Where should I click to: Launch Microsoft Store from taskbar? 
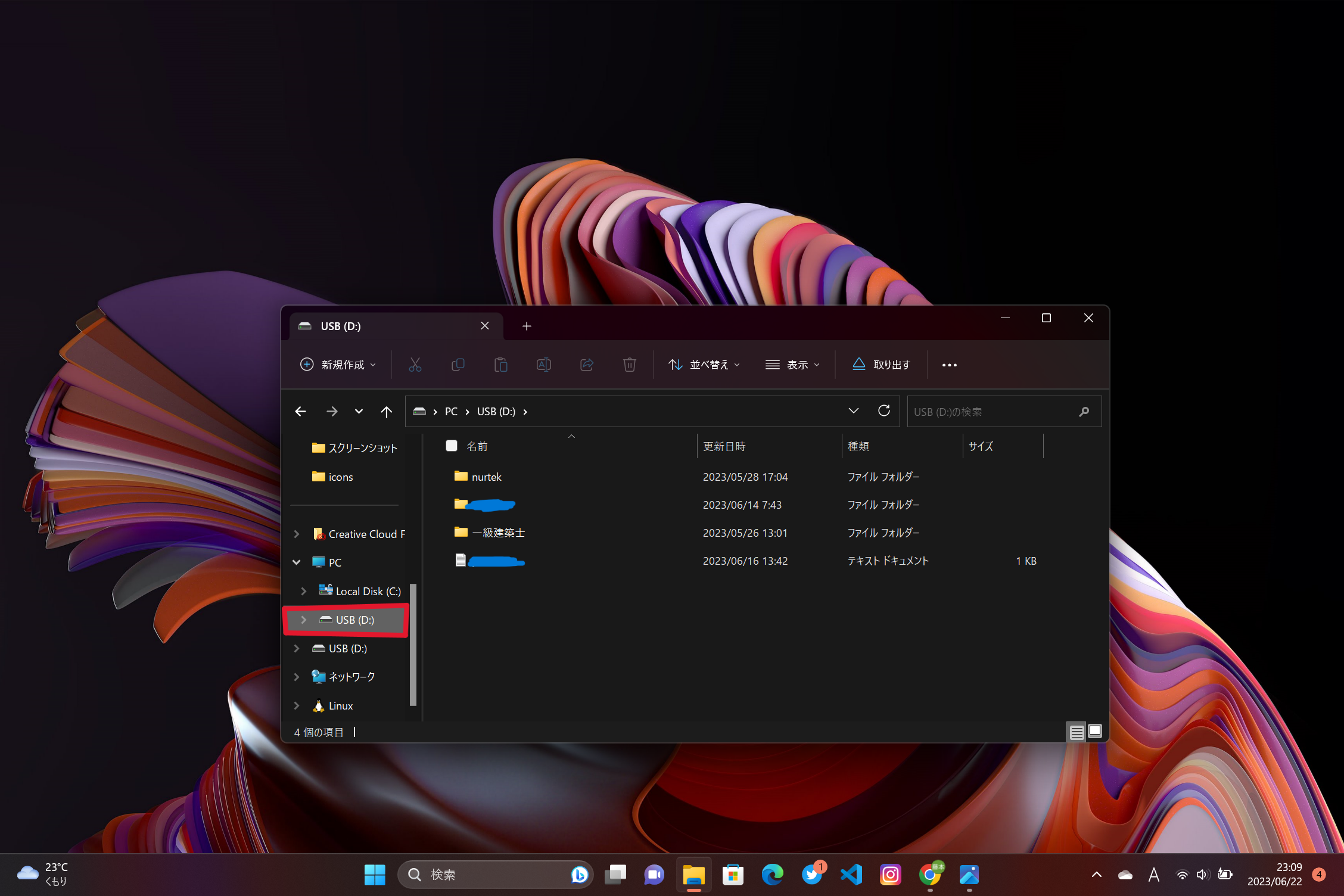point(733,875)
